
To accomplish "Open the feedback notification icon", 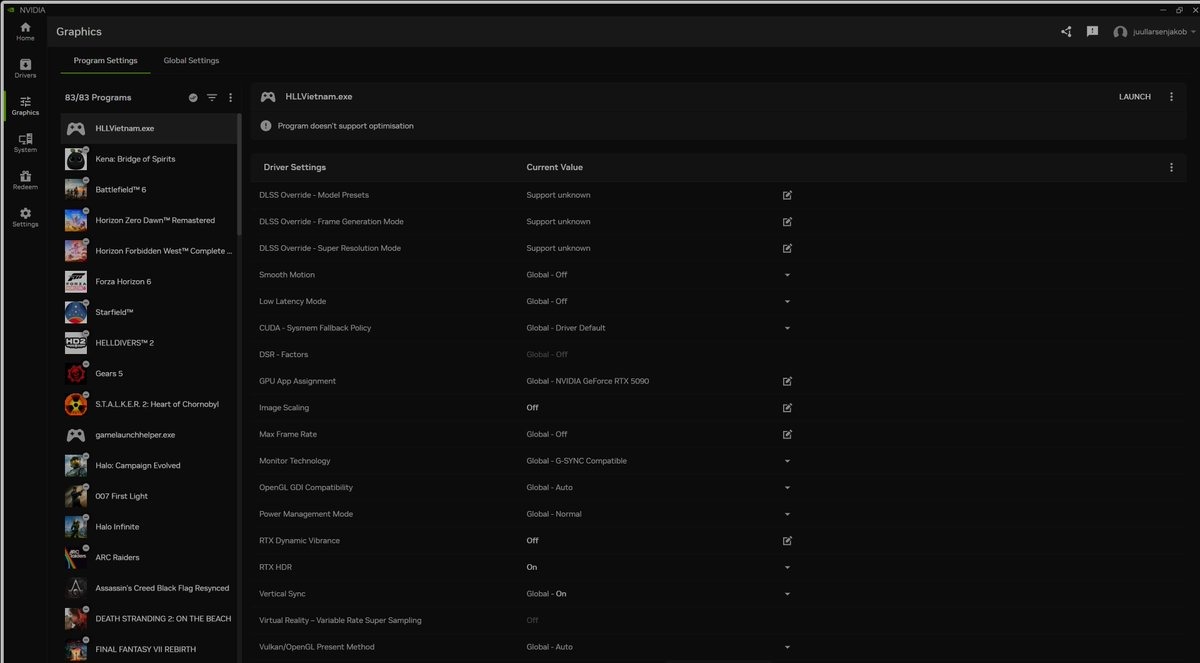I will tap(1092, 32).
